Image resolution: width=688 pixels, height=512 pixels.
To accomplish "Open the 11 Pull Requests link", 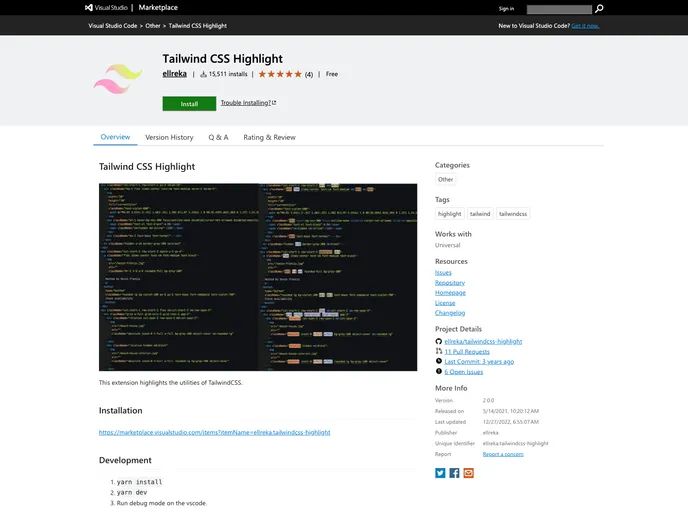I will click(467, 351).
